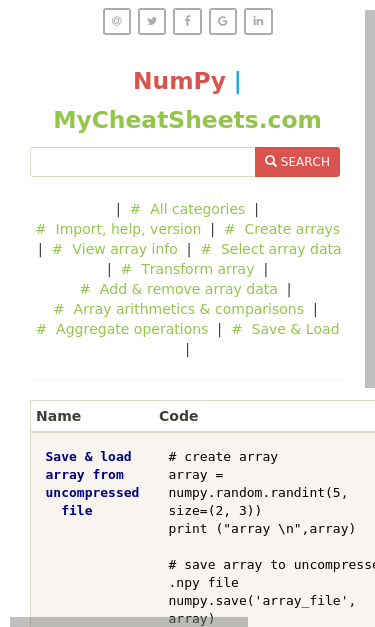Viewport: 375px width, 627px height.
Task: Share page via LinkedIn icon
Action: click(258, 21)
